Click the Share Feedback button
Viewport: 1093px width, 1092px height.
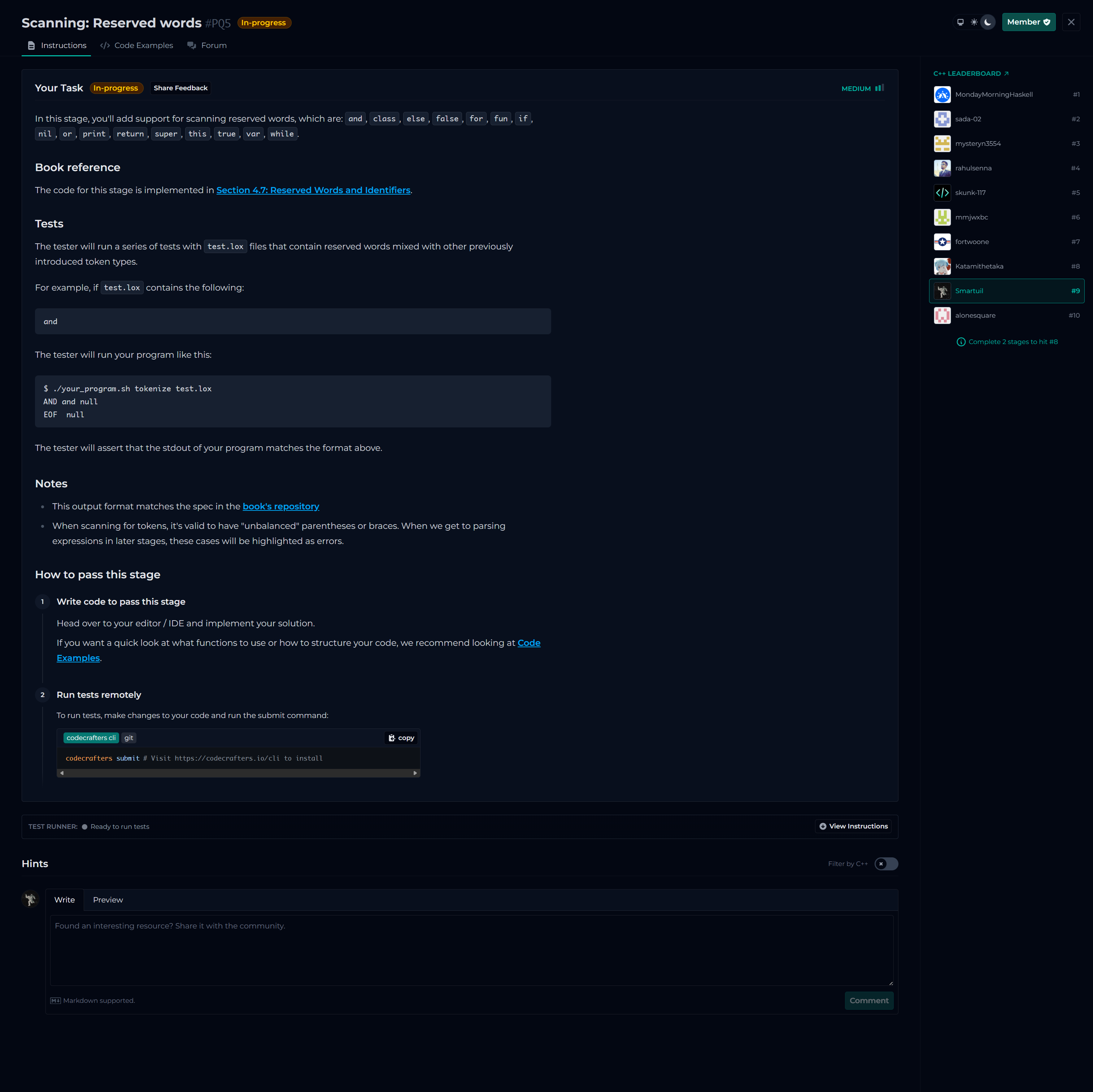pos(180,88)
